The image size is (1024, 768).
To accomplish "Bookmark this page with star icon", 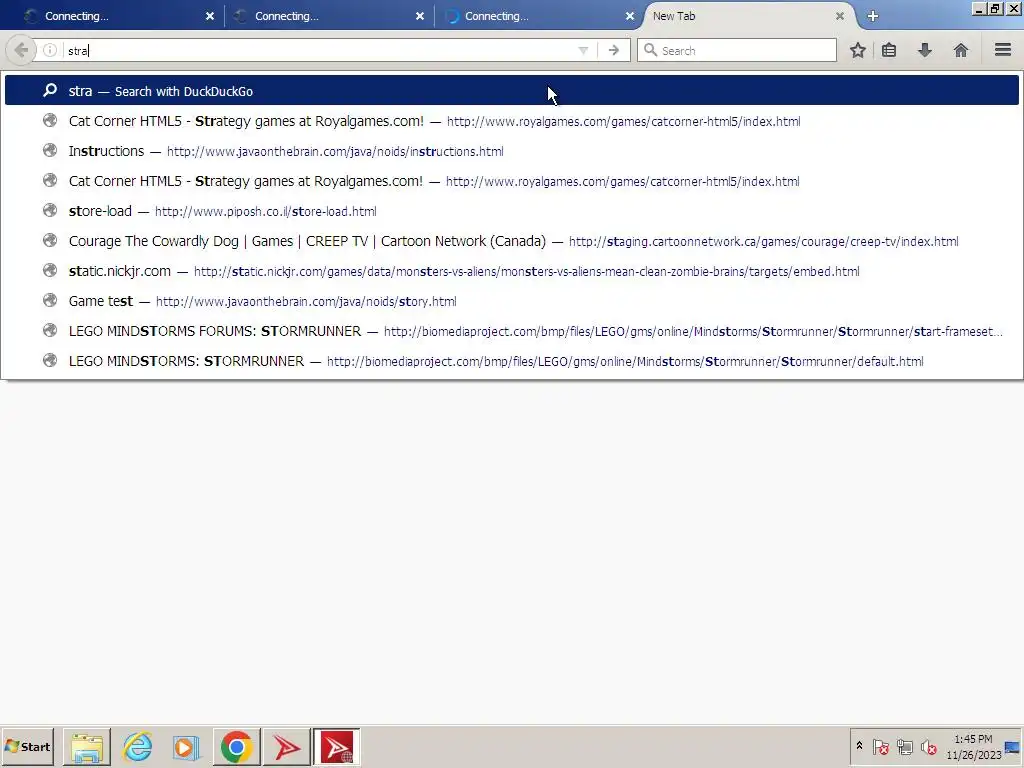I will (x=858, y=50).
